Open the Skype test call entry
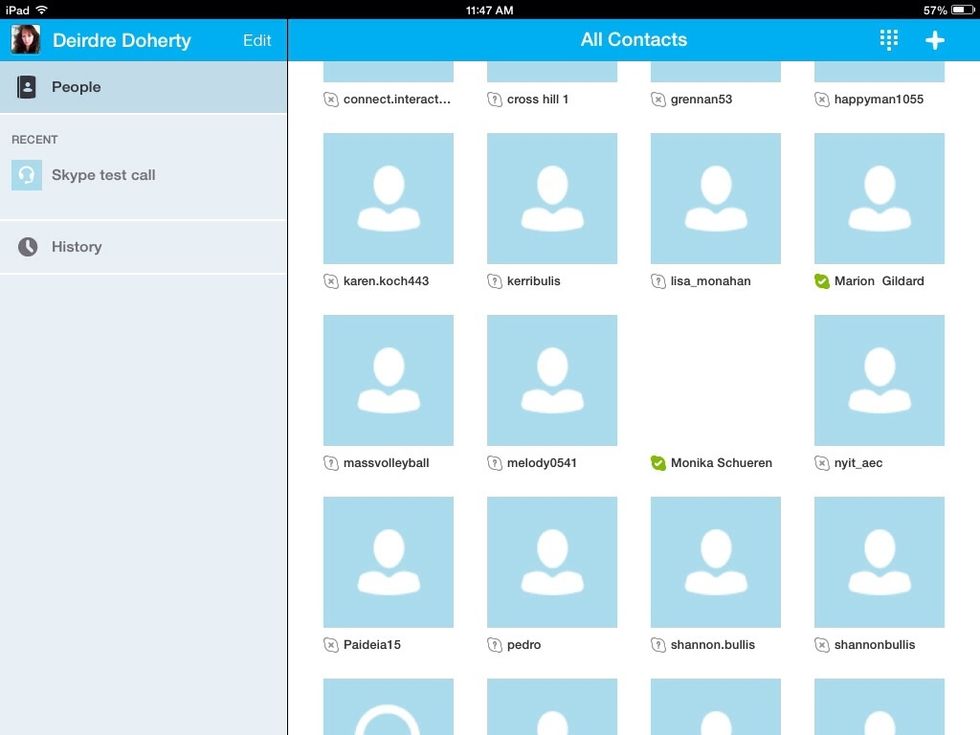 (x=104, y=174)
